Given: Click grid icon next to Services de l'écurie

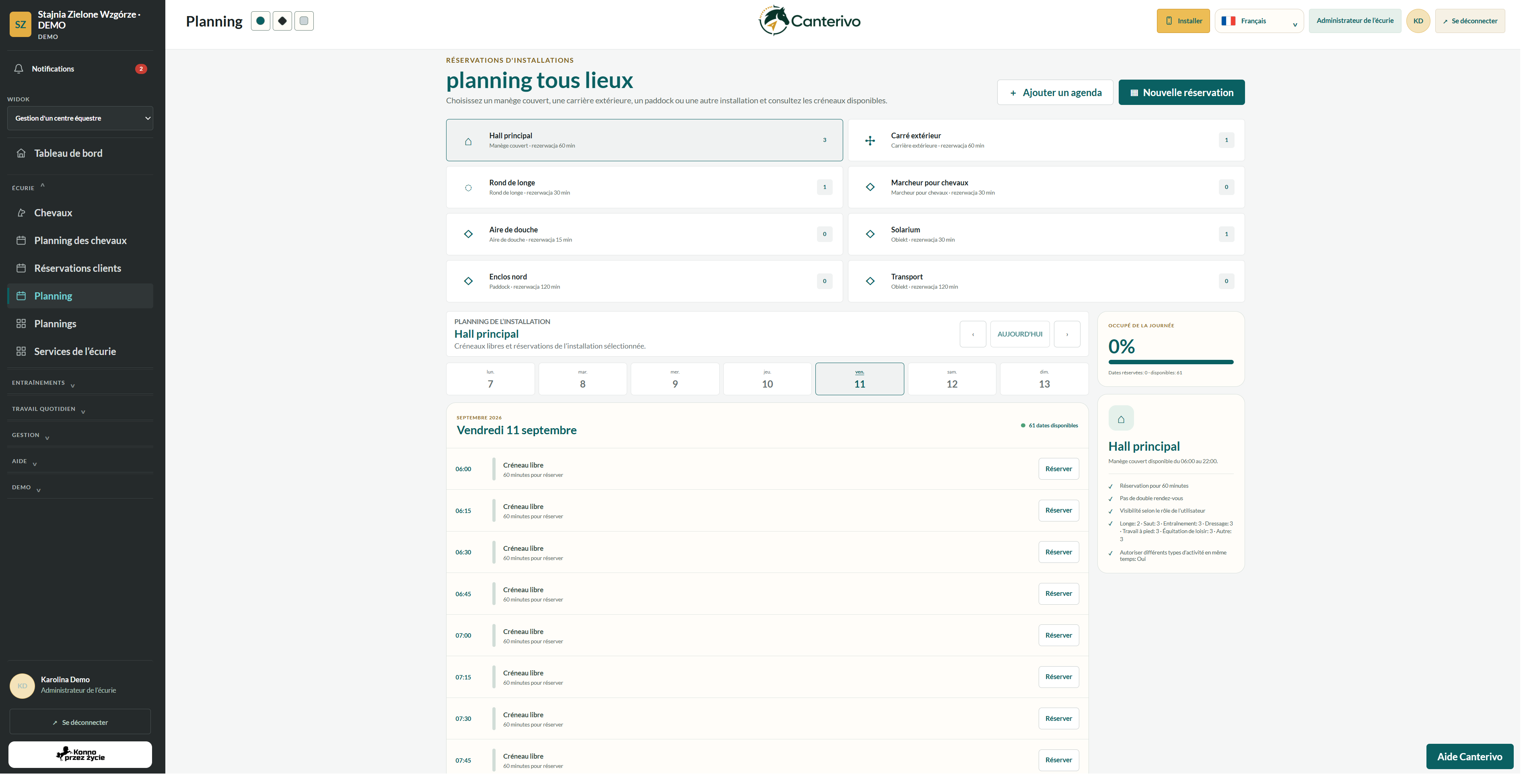Looking at the screenshot, I should coord(21,351).
